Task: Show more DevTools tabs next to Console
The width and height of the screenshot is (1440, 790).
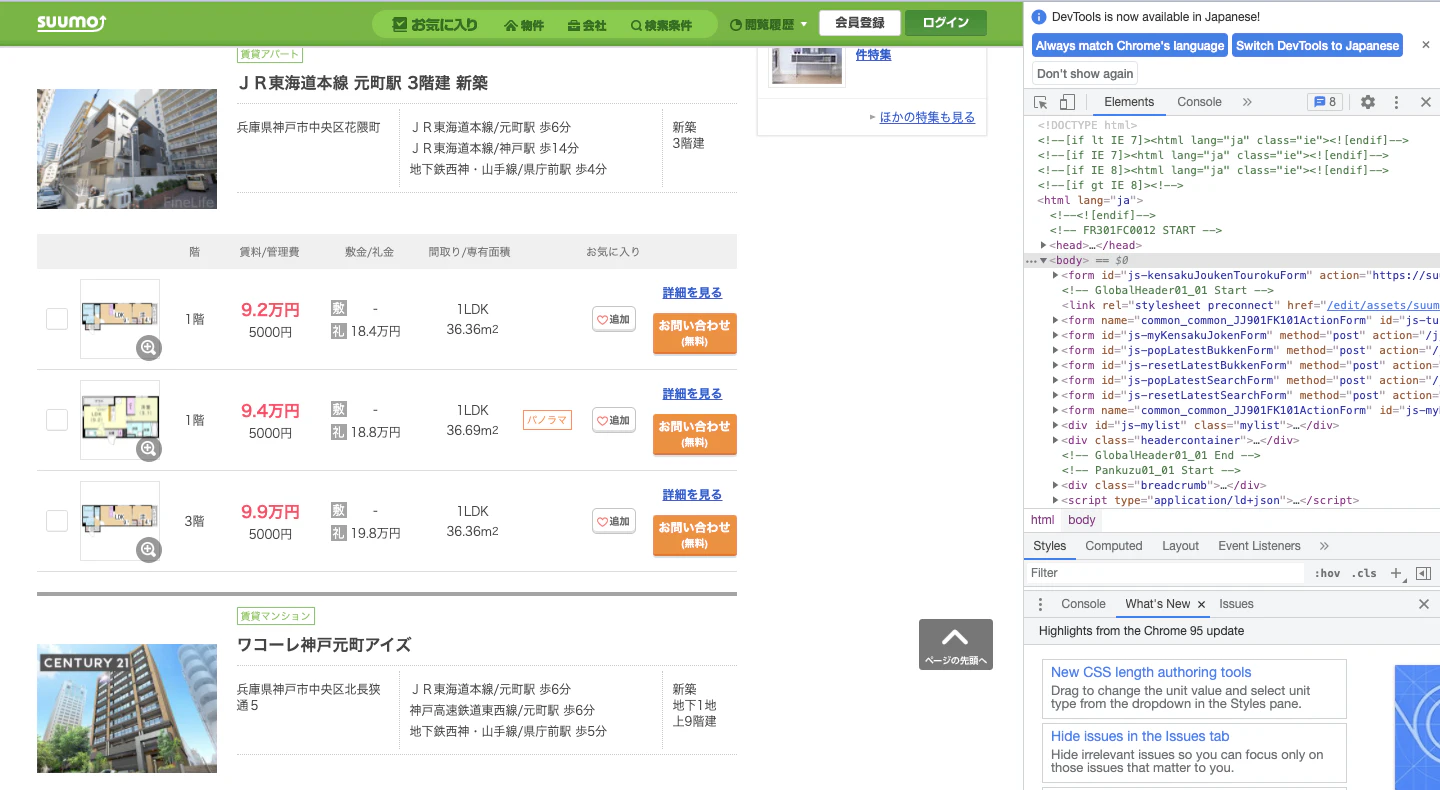Action: coord(1247,102)
